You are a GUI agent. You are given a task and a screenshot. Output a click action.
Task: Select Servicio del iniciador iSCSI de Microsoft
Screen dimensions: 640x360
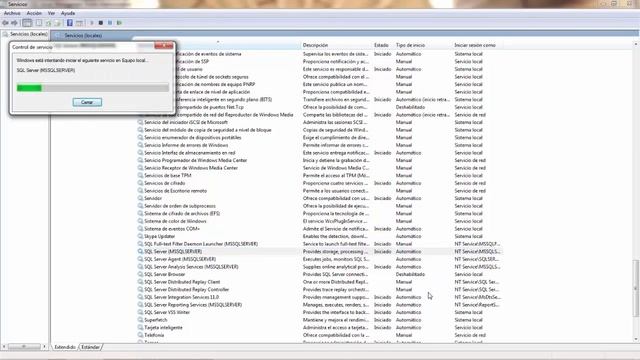tap(186, 122)
